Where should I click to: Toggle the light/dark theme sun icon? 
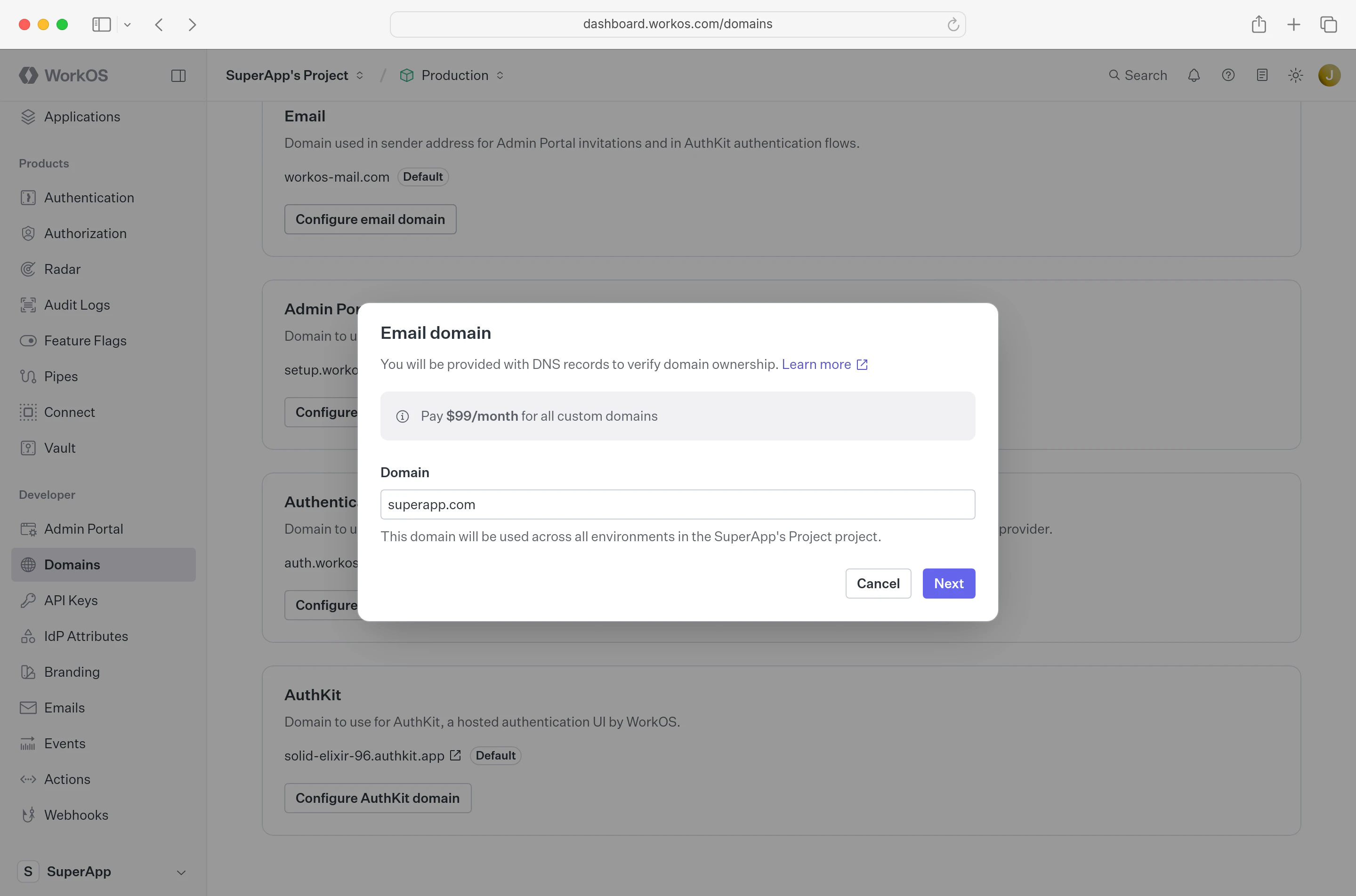pyautogui.click(x=1296, y=75)
